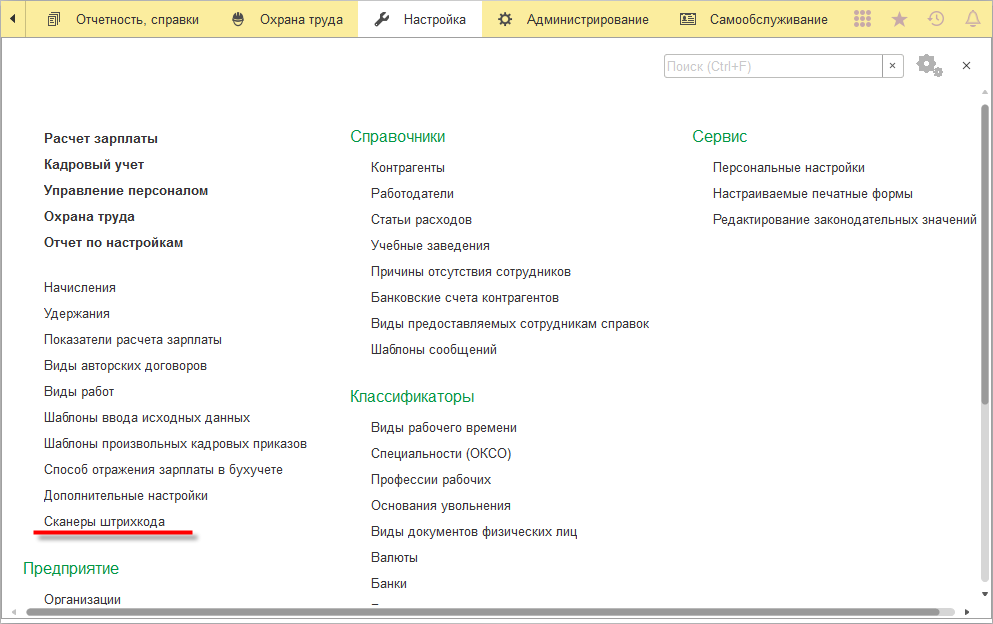
Task: Open Банковские счета контрагентов
Action: tap(465, 298)
